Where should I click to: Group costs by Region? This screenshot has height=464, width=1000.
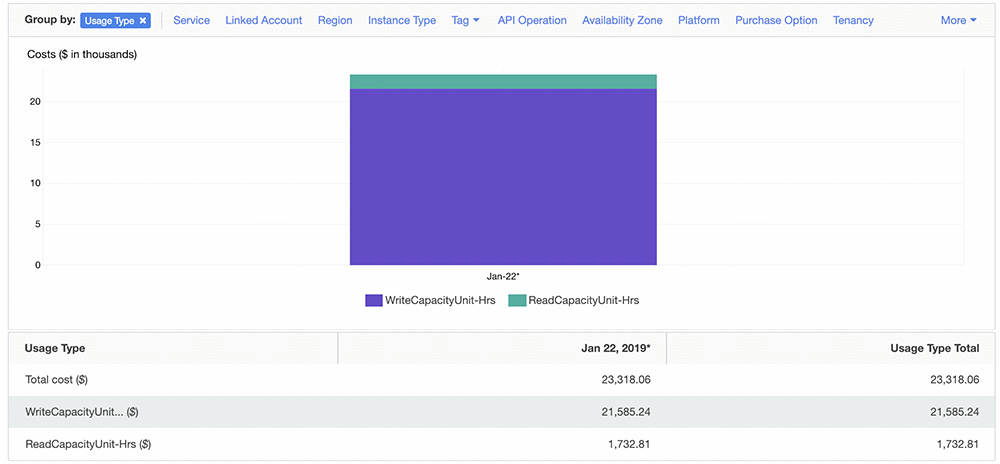tap(335, 20)
